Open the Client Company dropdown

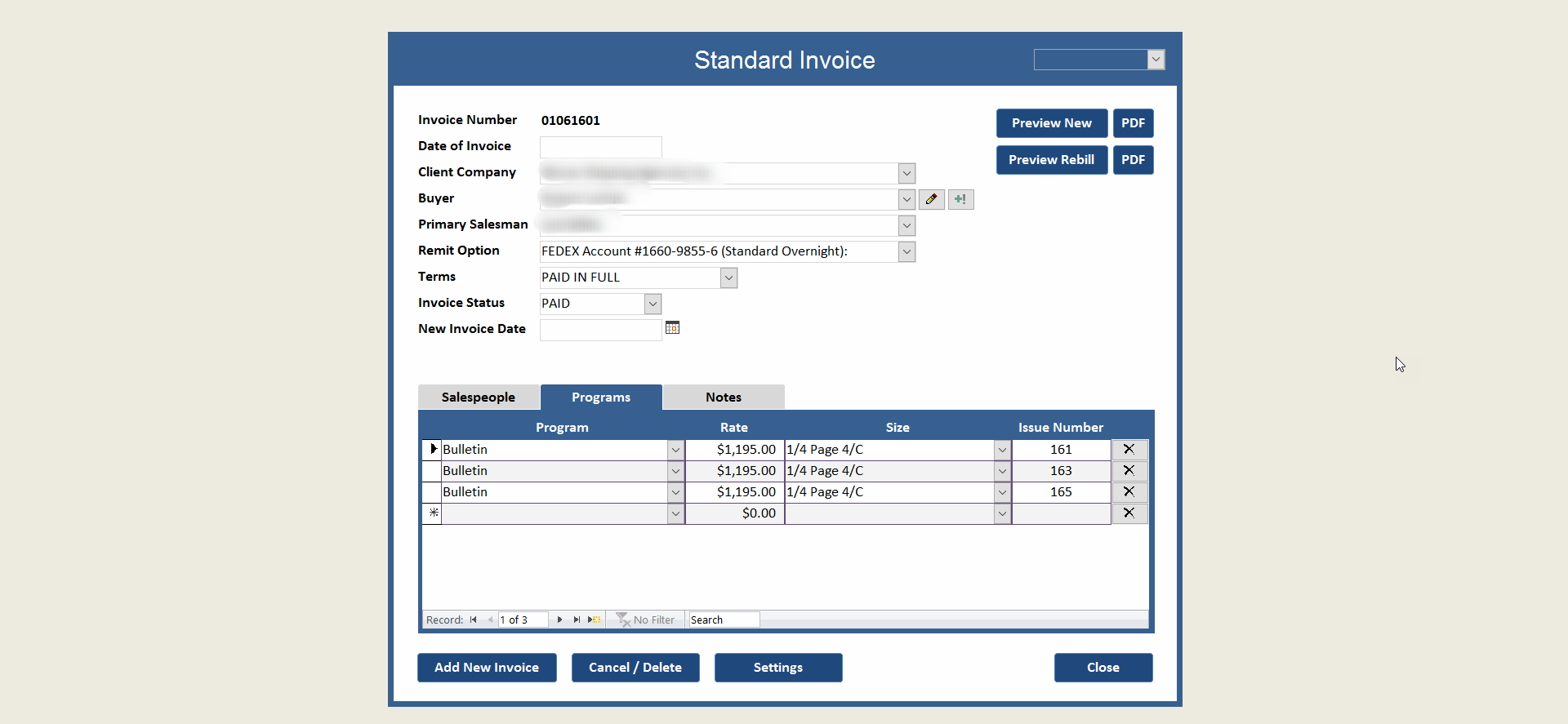point(906,173)
